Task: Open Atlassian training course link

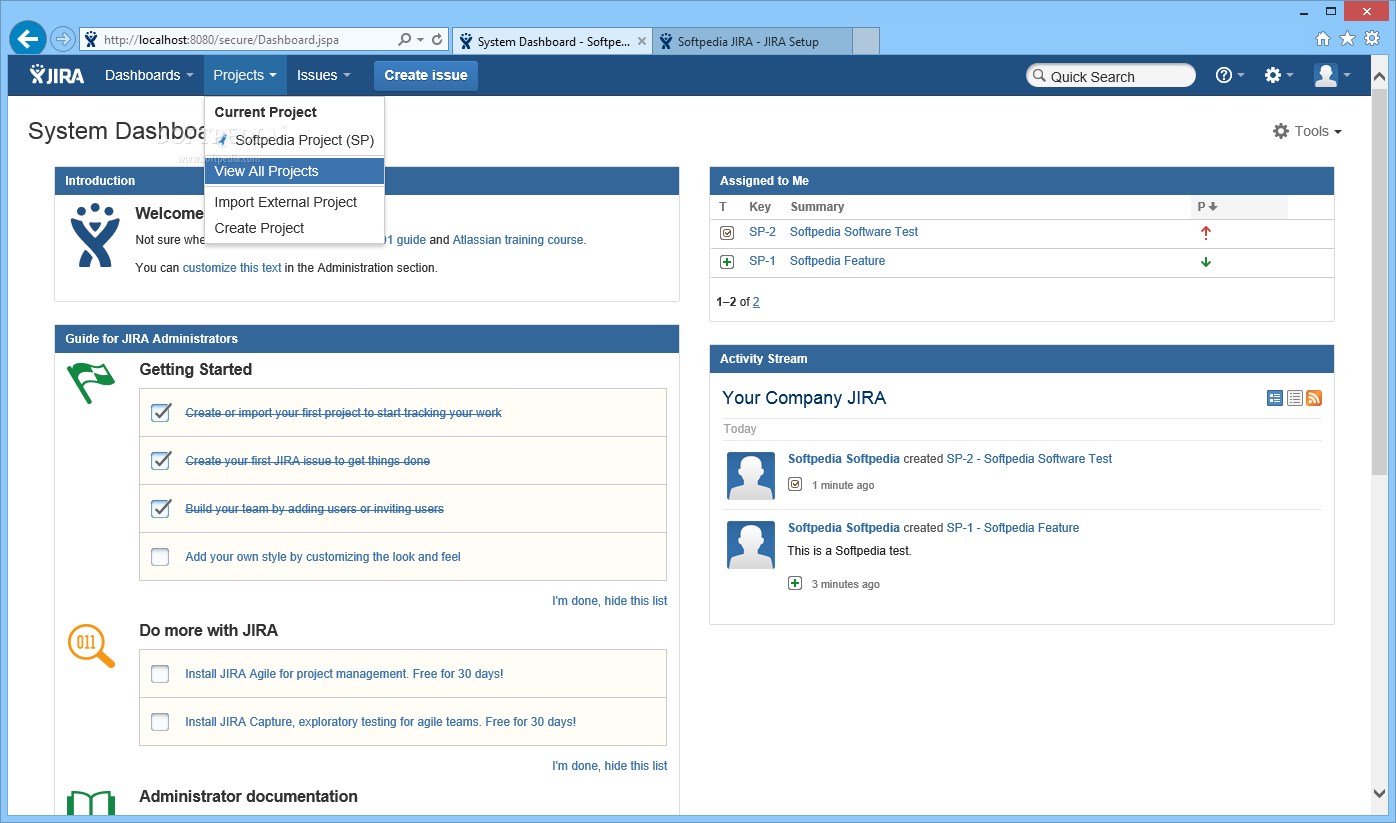Action: tap(518, 240)
